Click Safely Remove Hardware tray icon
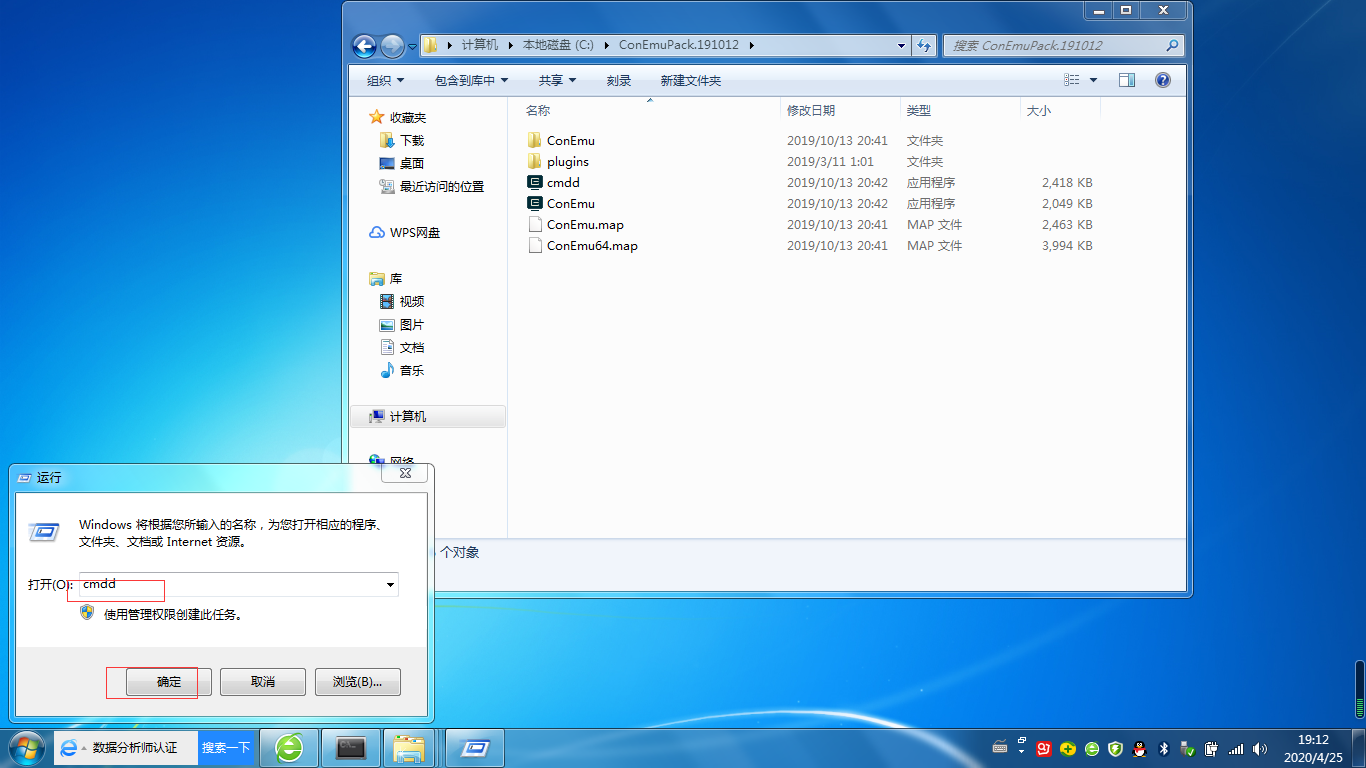This screenshot has width=1366, height=768. click(x=1187, y=748)
